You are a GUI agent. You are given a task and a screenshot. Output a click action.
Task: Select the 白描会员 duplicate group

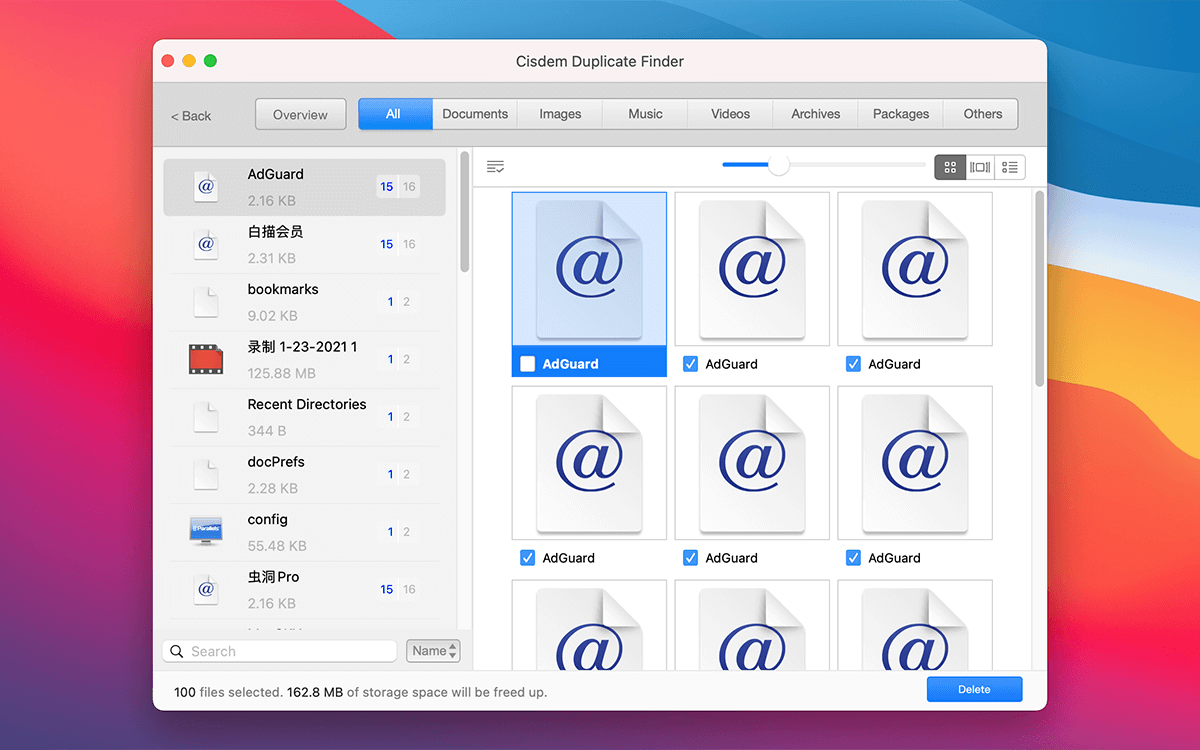tap(304, 245)
